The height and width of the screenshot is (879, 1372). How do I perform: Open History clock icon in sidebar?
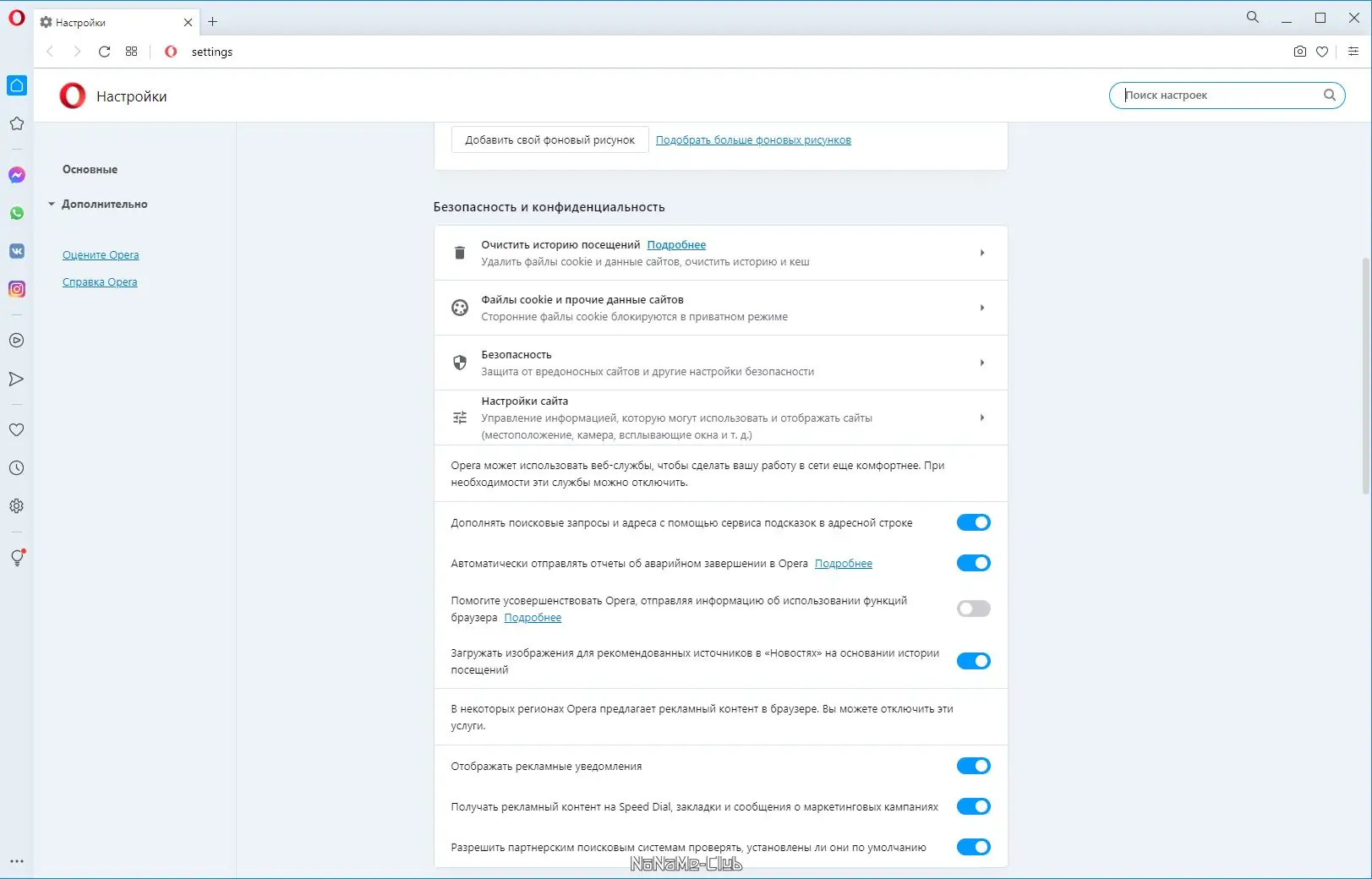pos(16,468)
